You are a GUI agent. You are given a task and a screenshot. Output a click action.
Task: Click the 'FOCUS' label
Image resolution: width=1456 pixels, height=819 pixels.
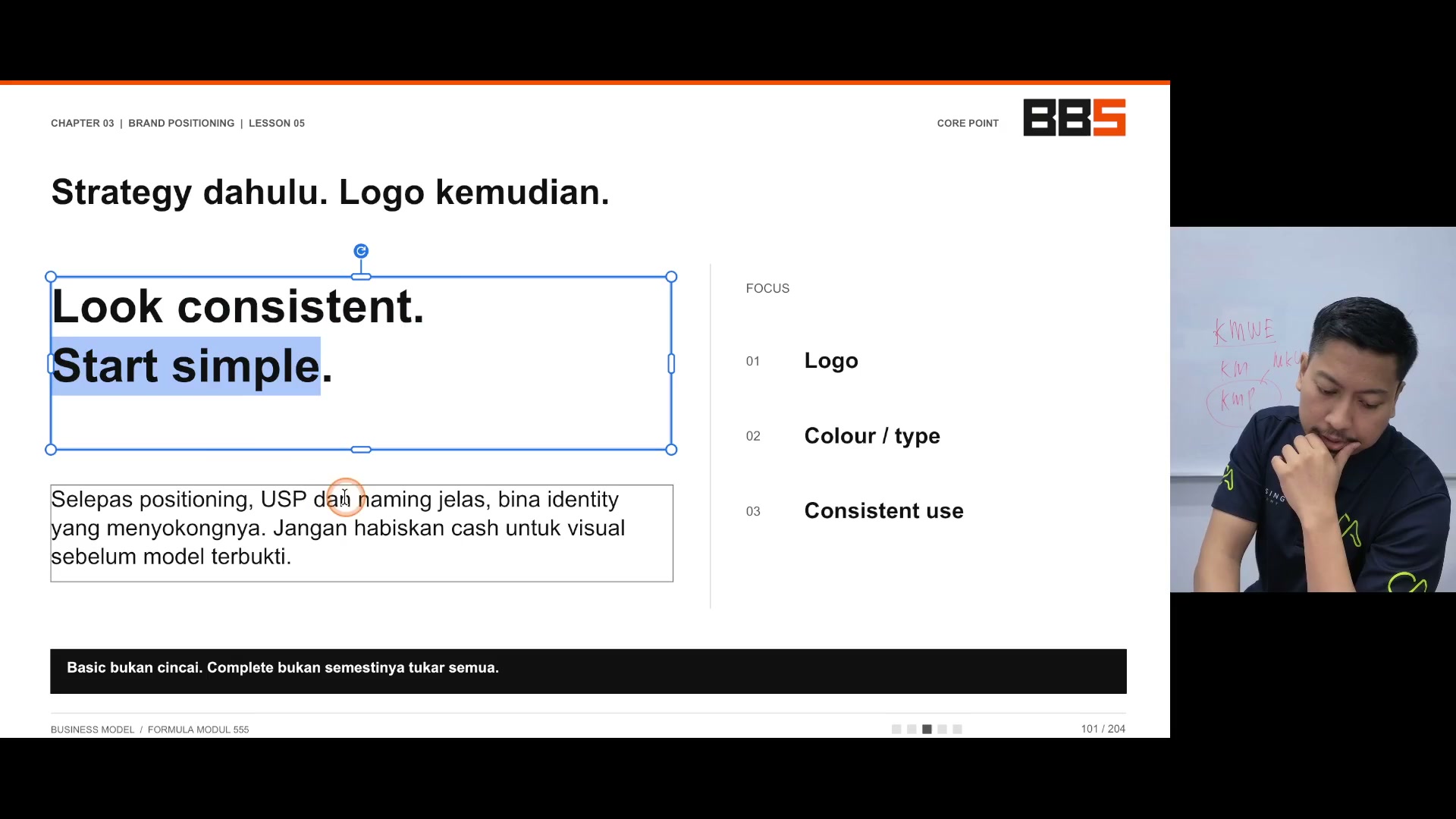pyautogui.click(x=767, y=288)
